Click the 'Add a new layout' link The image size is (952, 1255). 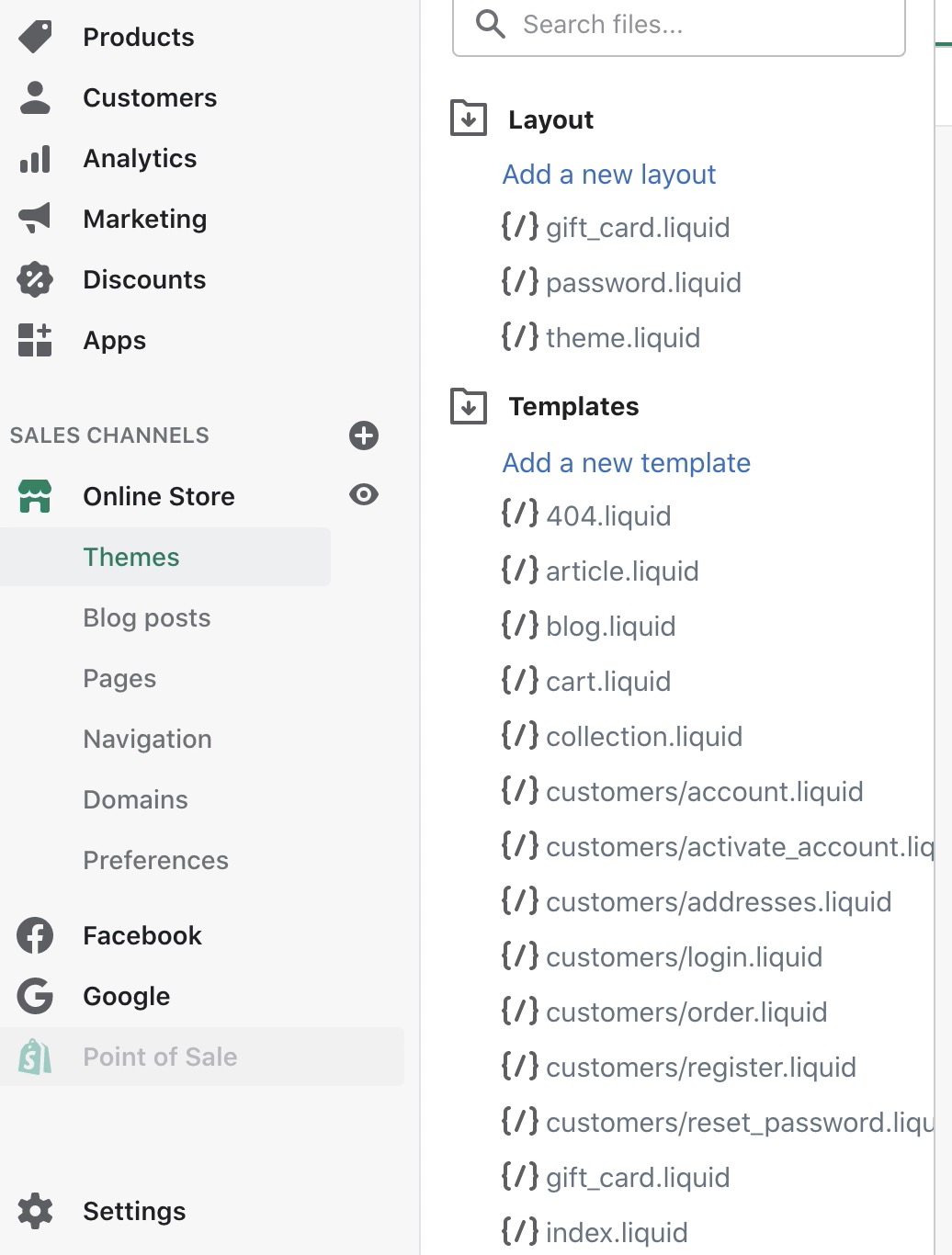tap(608, 175)
